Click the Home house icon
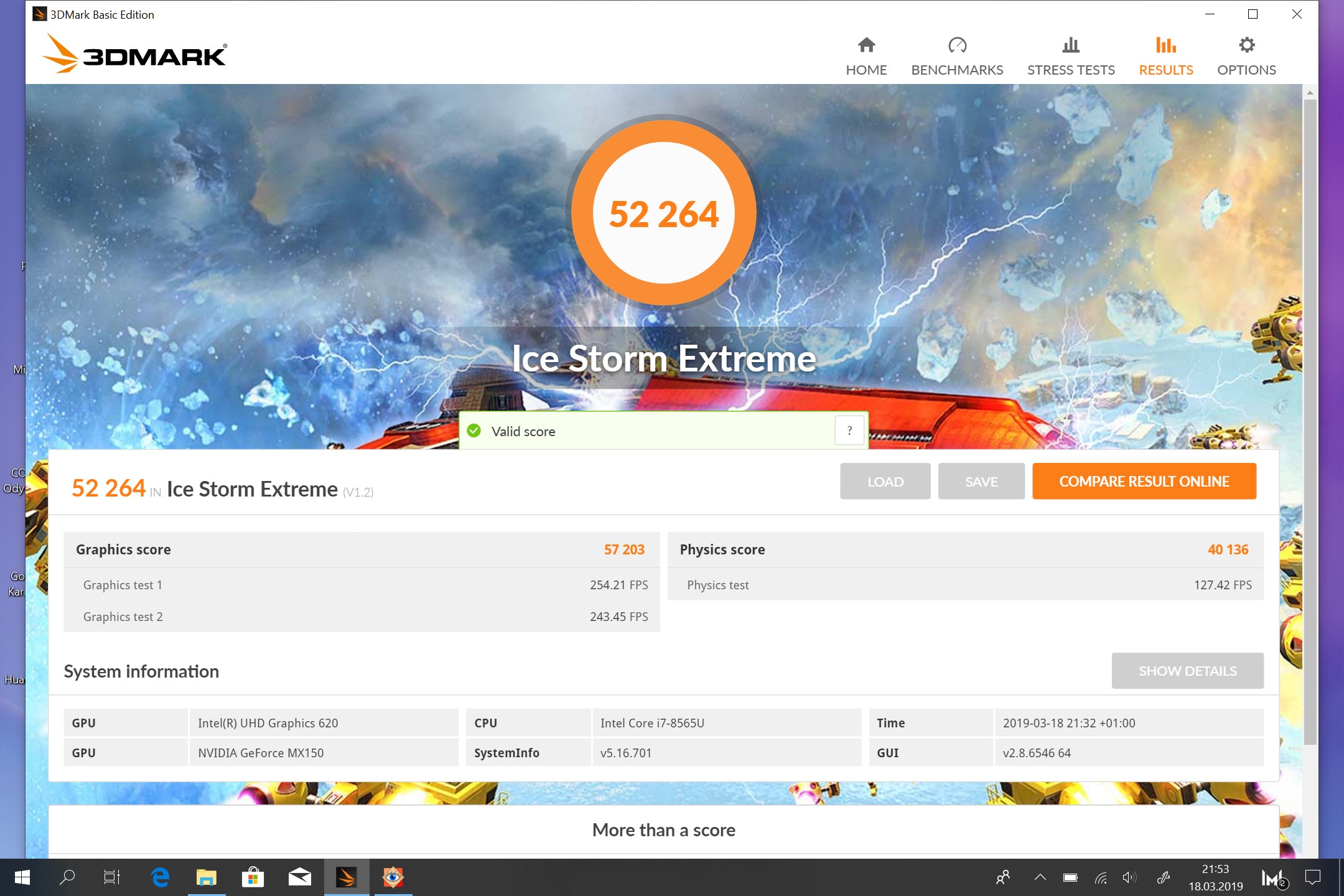1344x896 pixels. coord(866,45)
